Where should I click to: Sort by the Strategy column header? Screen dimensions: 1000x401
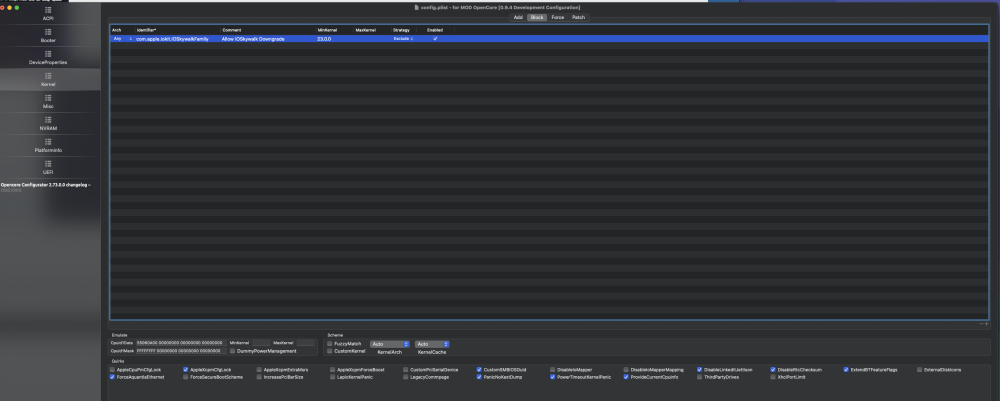point(403,30)
